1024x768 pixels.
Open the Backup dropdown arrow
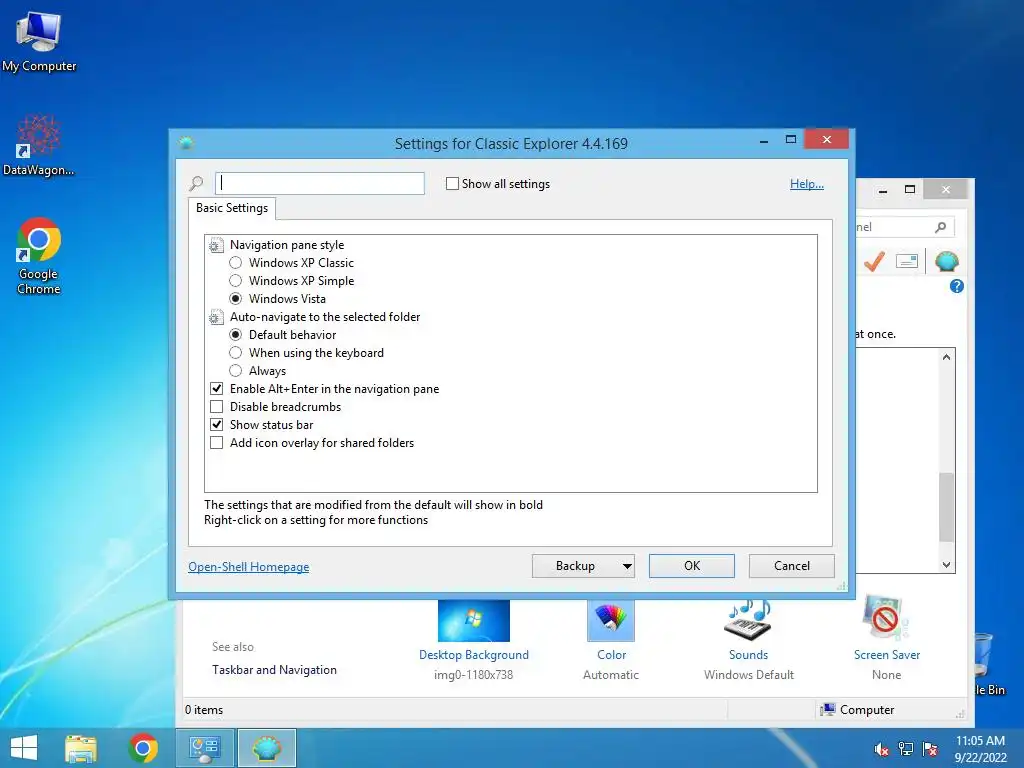click(627, 566)
